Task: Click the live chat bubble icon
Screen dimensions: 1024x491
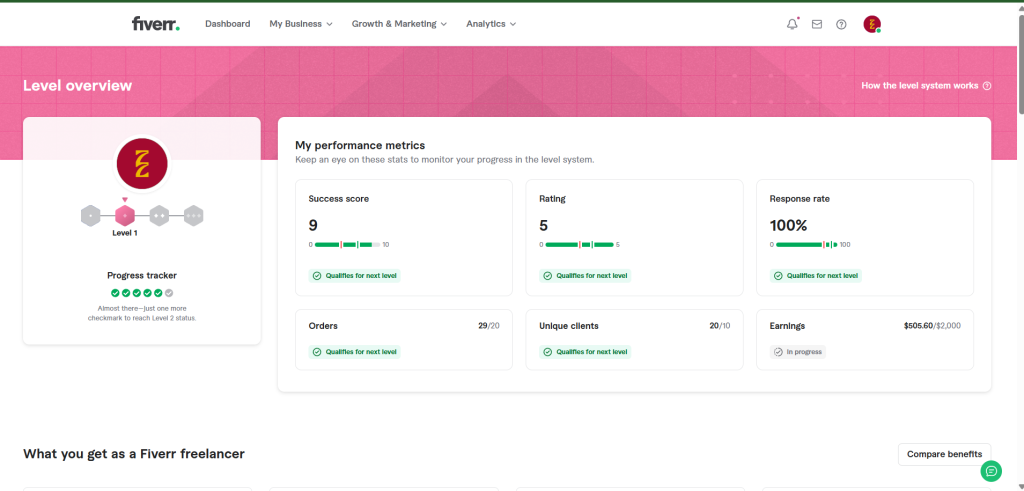Action: (x=991, y=471)
